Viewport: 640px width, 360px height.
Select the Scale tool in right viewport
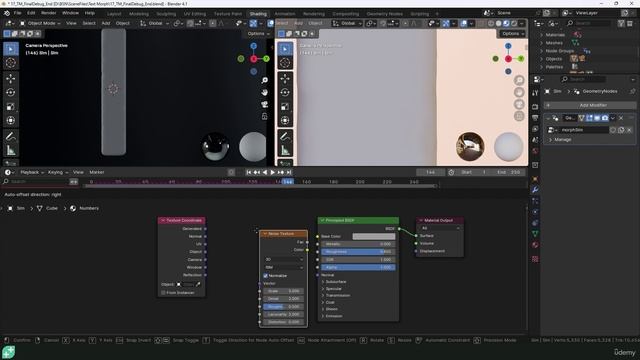[x=285, y=107]
